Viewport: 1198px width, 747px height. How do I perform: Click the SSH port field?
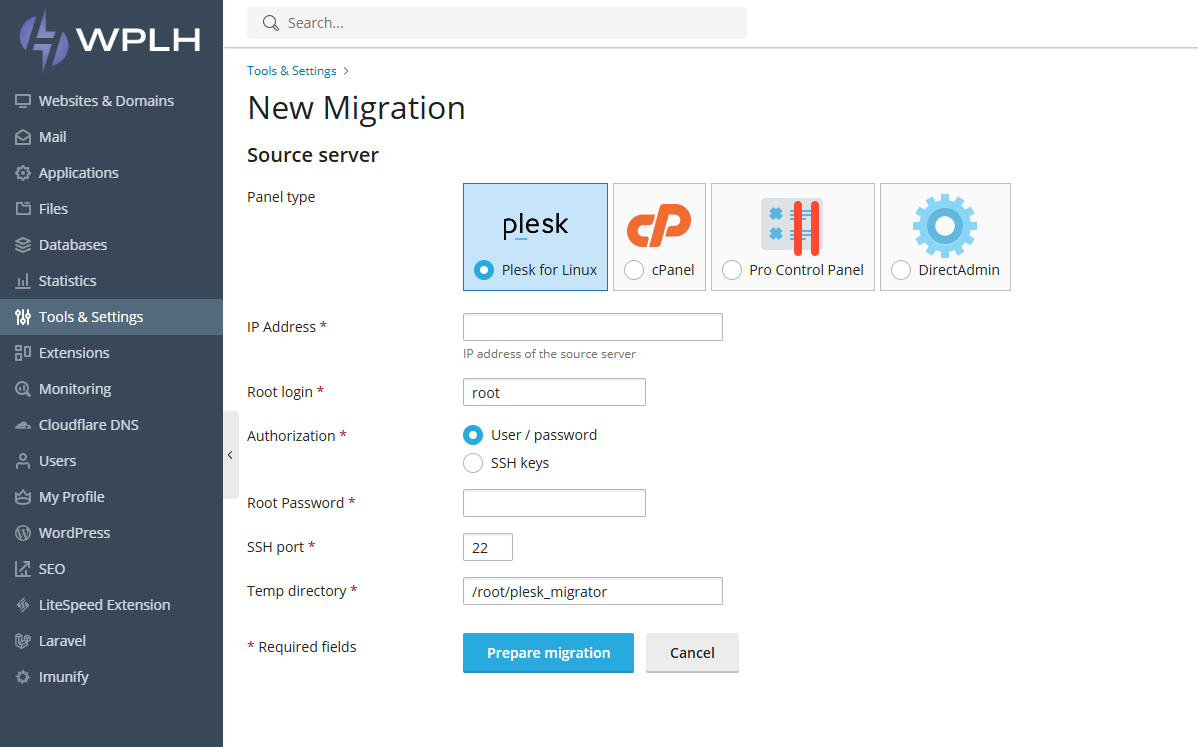487,547
